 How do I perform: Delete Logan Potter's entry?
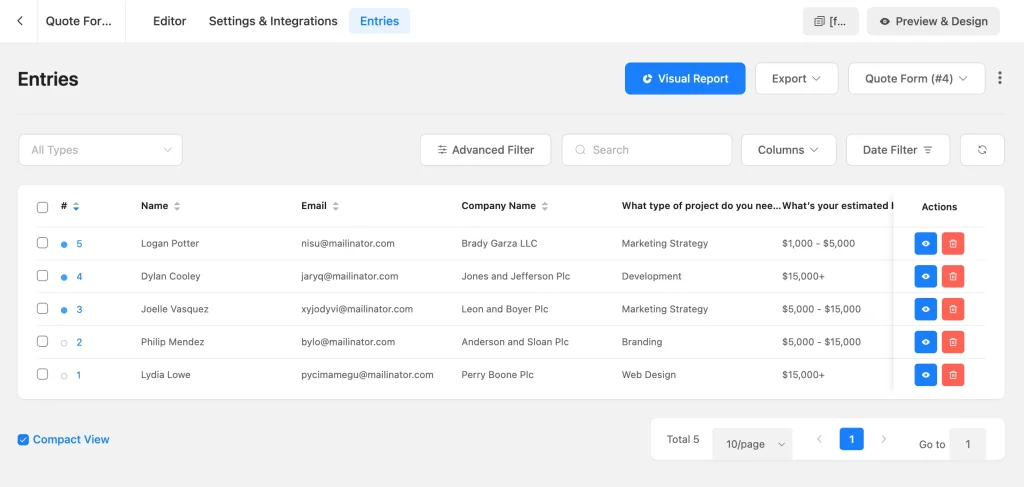click(x=953, y=244)
